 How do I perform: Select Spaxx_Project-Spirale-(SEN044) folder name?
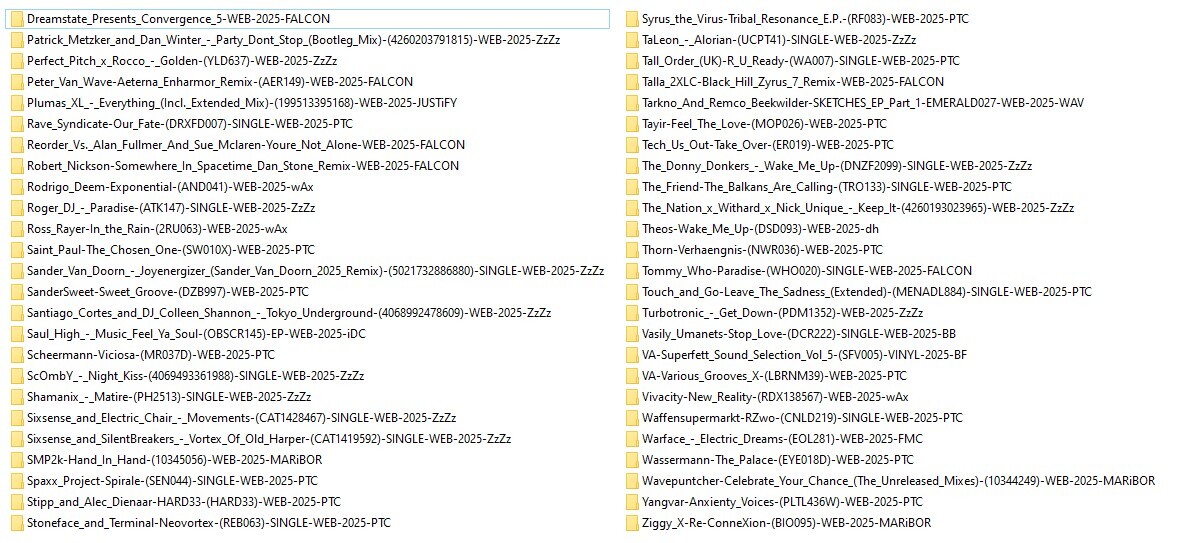pyautogui.click(x=172, y=480)
